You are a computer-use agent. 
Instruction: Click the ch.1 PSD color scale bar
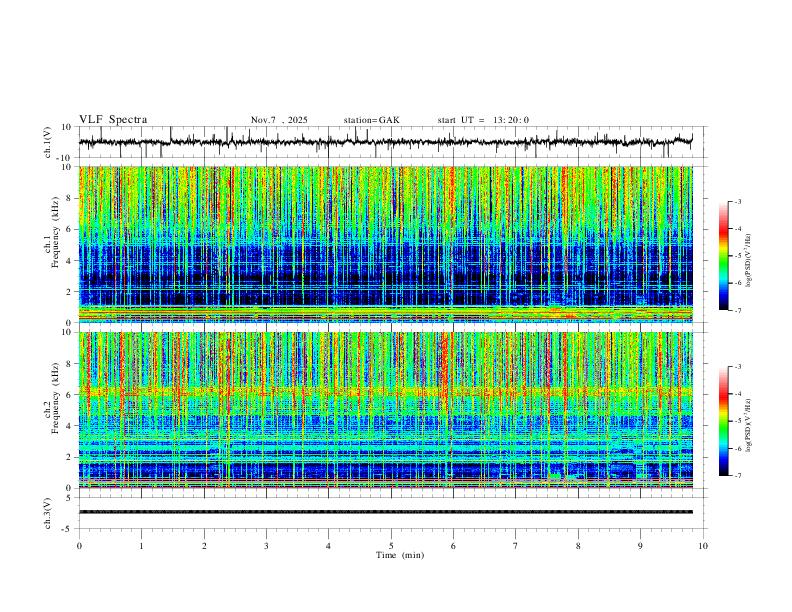coord(723,256)
